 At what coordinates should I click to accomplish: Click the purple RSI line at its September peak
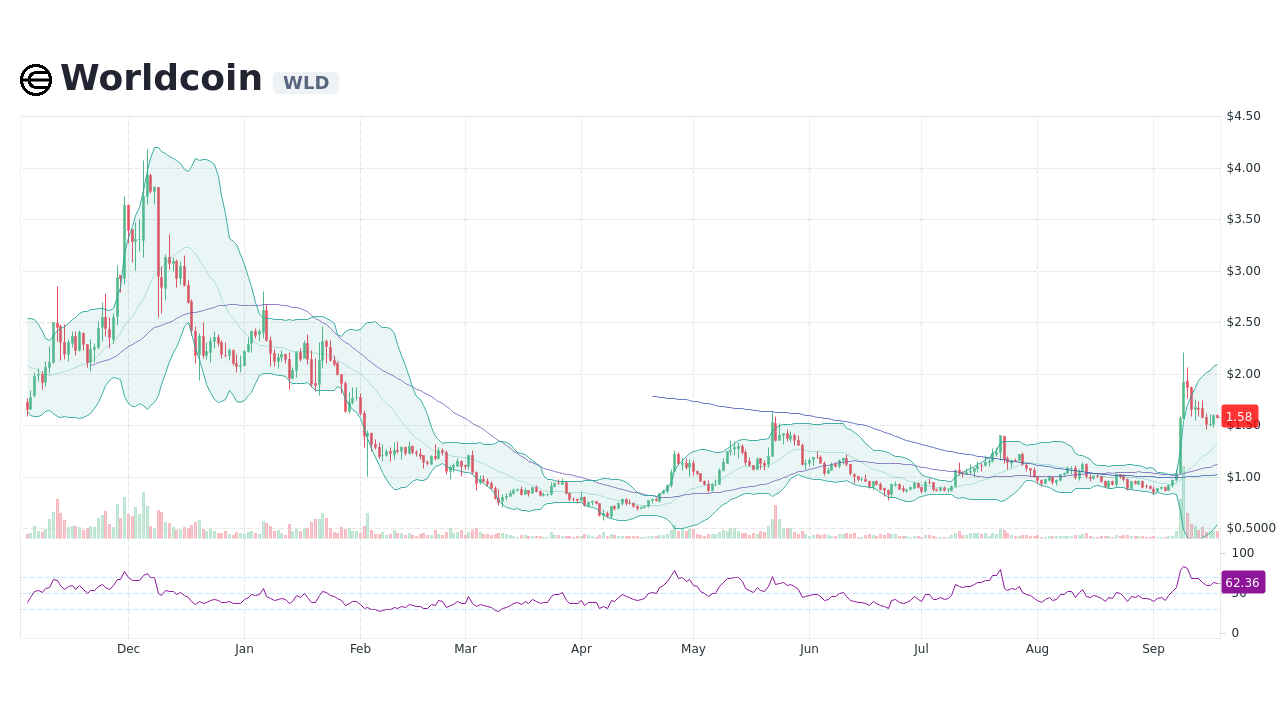(1182, 567)
